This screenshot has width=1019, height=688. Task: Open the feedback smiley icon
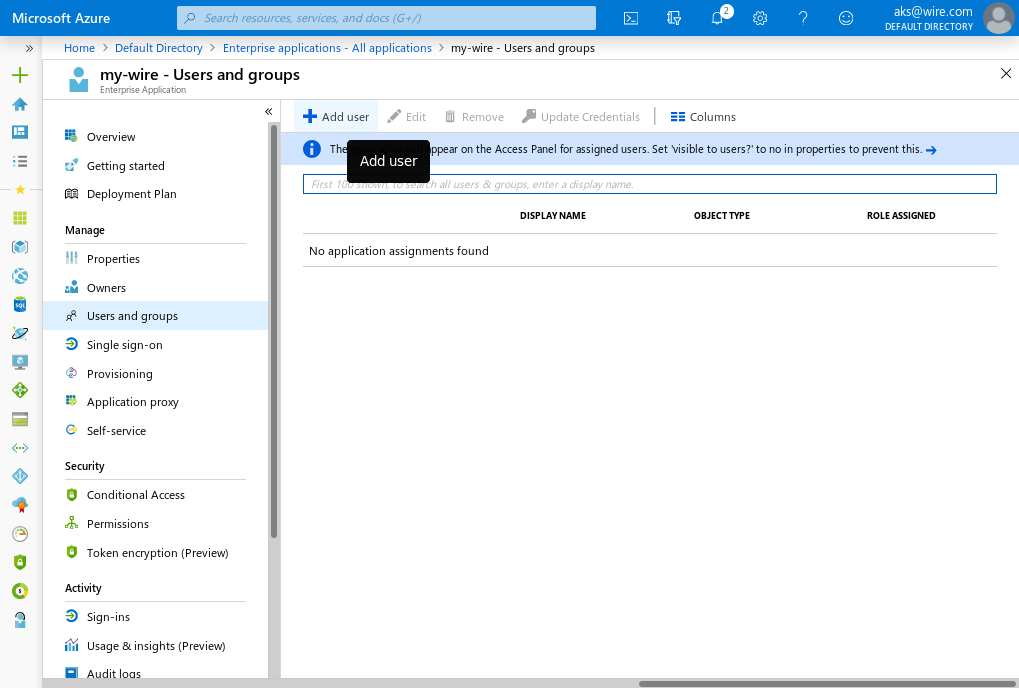[x=846, y=18]
